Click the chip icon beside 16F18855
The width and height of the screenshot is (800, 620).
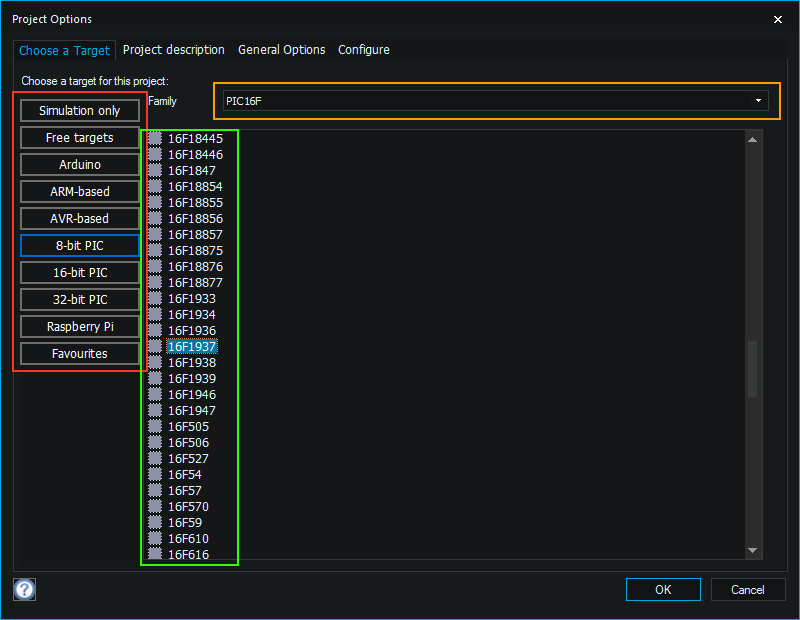click(155, 202)
